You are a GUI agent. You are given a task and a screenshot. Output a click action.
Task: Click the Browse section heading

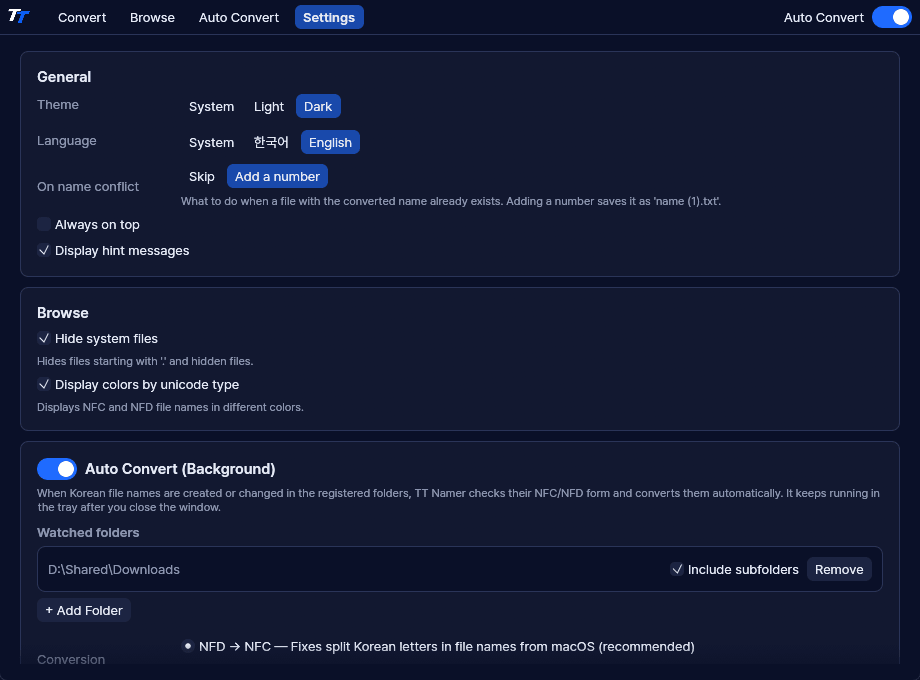63,313
